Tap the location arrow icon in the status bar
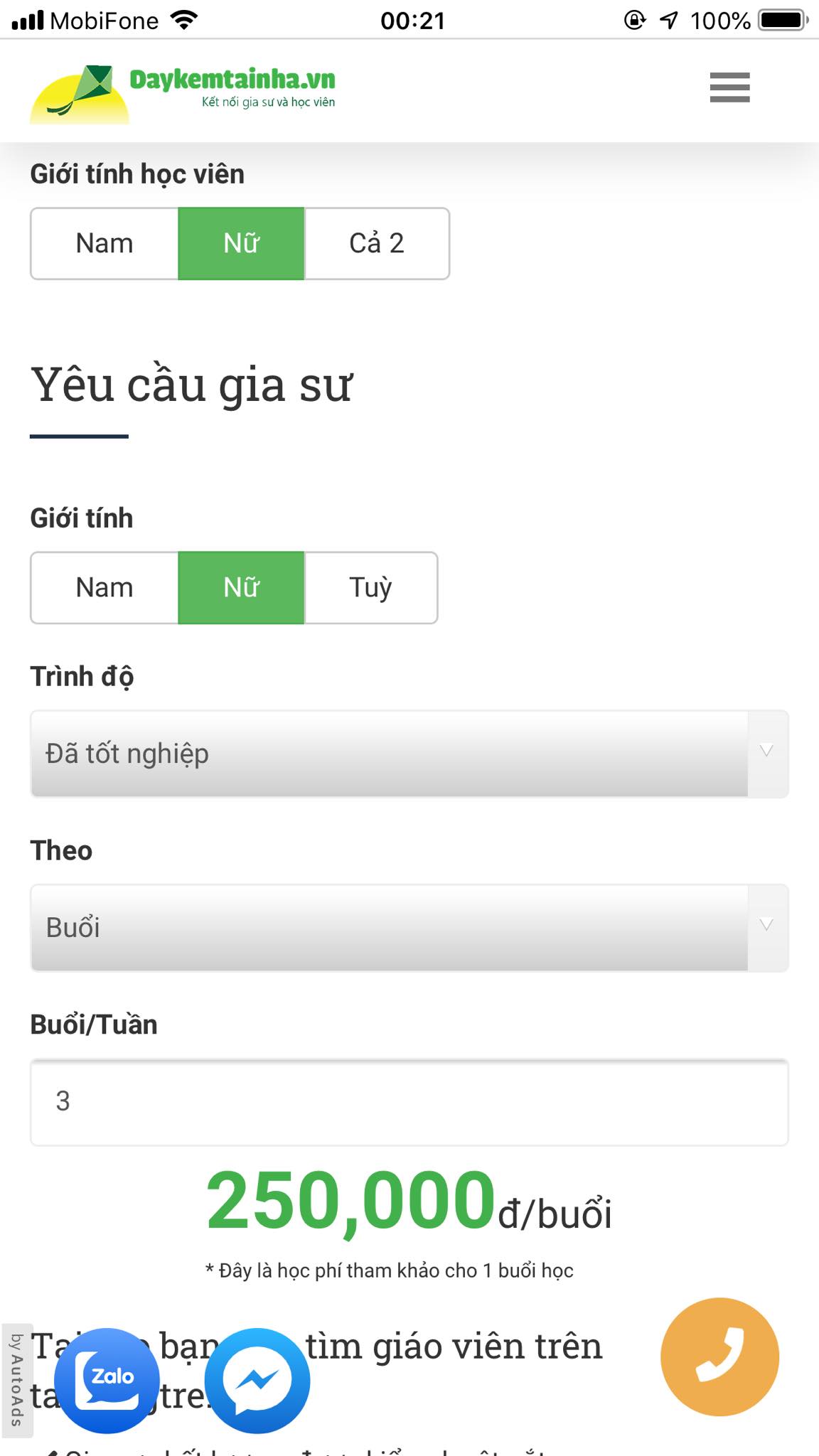The height and width of the screenshot is (1456, 819). tap(668, 20)
